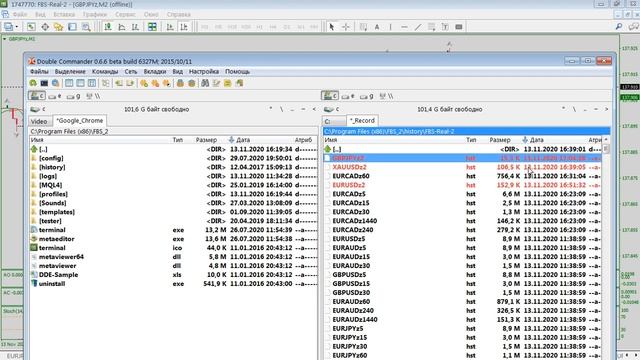The width and height of the screenshot is (640, 360).
Task: Click the left panel path C:\Program Files (x86)\FBS_2
Action: tap(69, 132)
